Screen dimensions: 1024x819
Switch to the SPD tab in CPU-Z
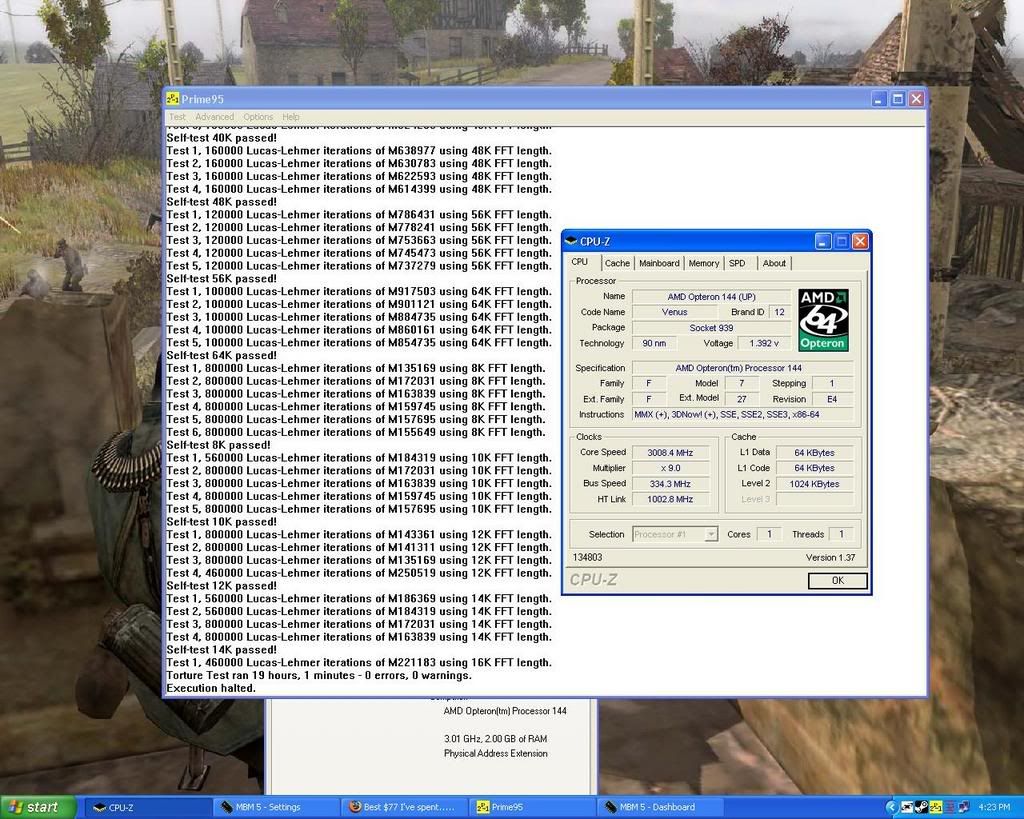pyautogui.click(x=737, y=263)
